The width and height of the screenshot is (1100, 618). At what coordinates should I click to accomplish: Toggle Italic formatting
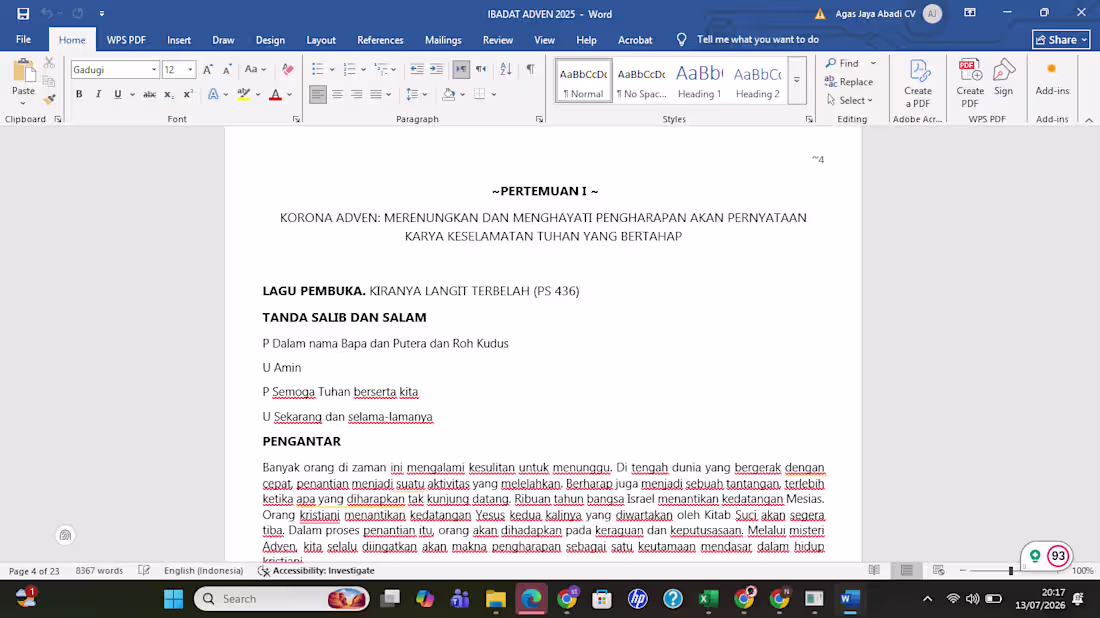point(98,94)
